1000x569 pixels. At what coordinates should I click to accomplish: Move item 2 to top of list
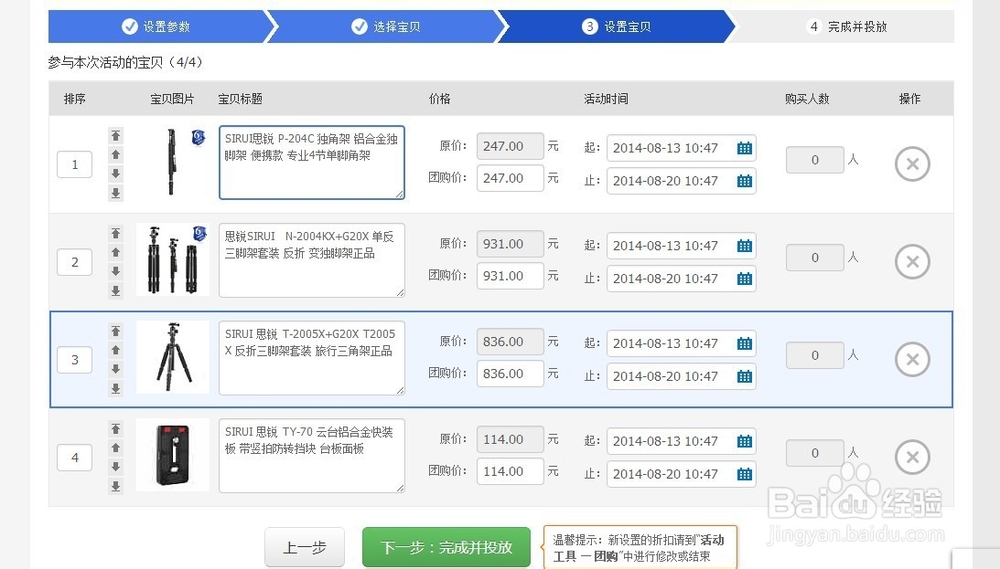(x=115, y=233)
